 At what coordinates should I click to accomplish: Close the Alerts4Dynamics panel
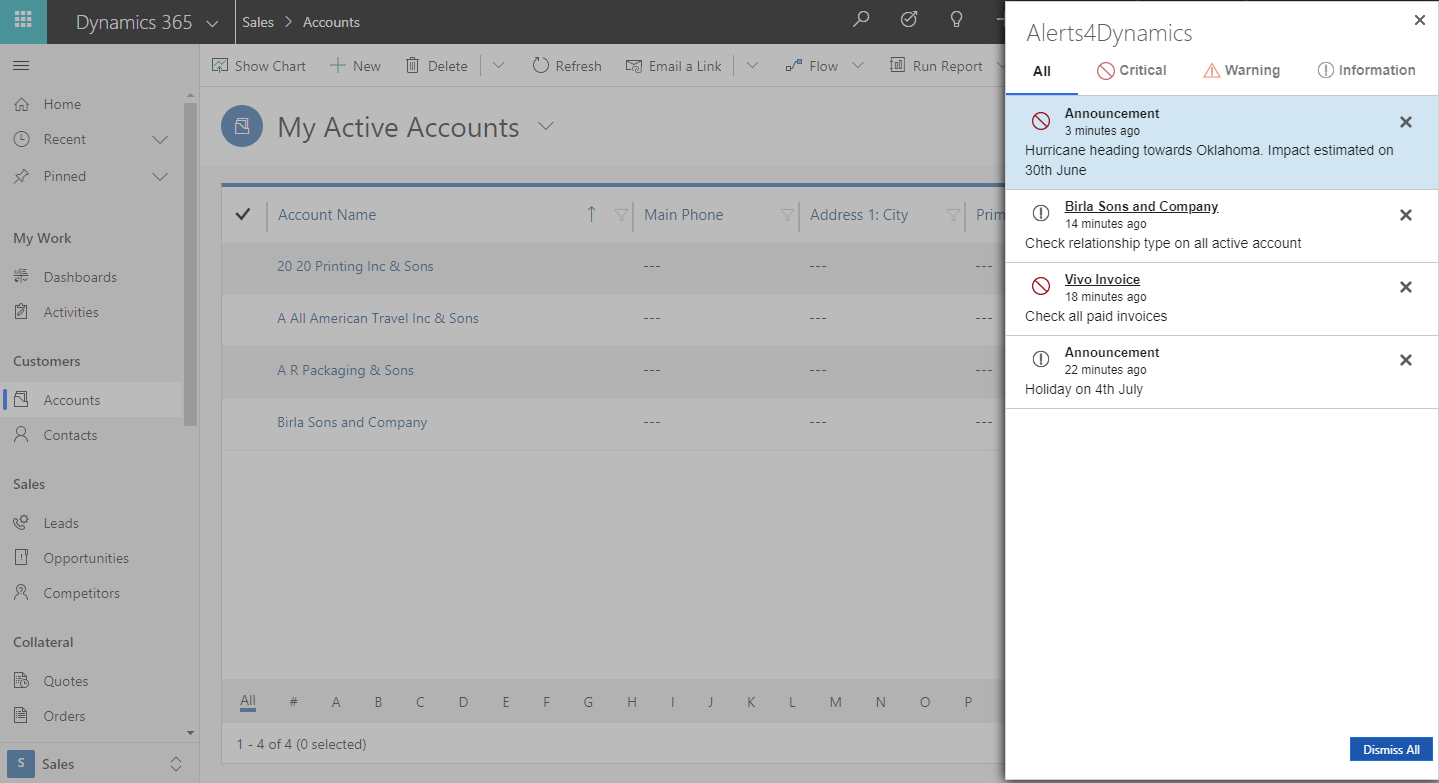(1419, 20)
